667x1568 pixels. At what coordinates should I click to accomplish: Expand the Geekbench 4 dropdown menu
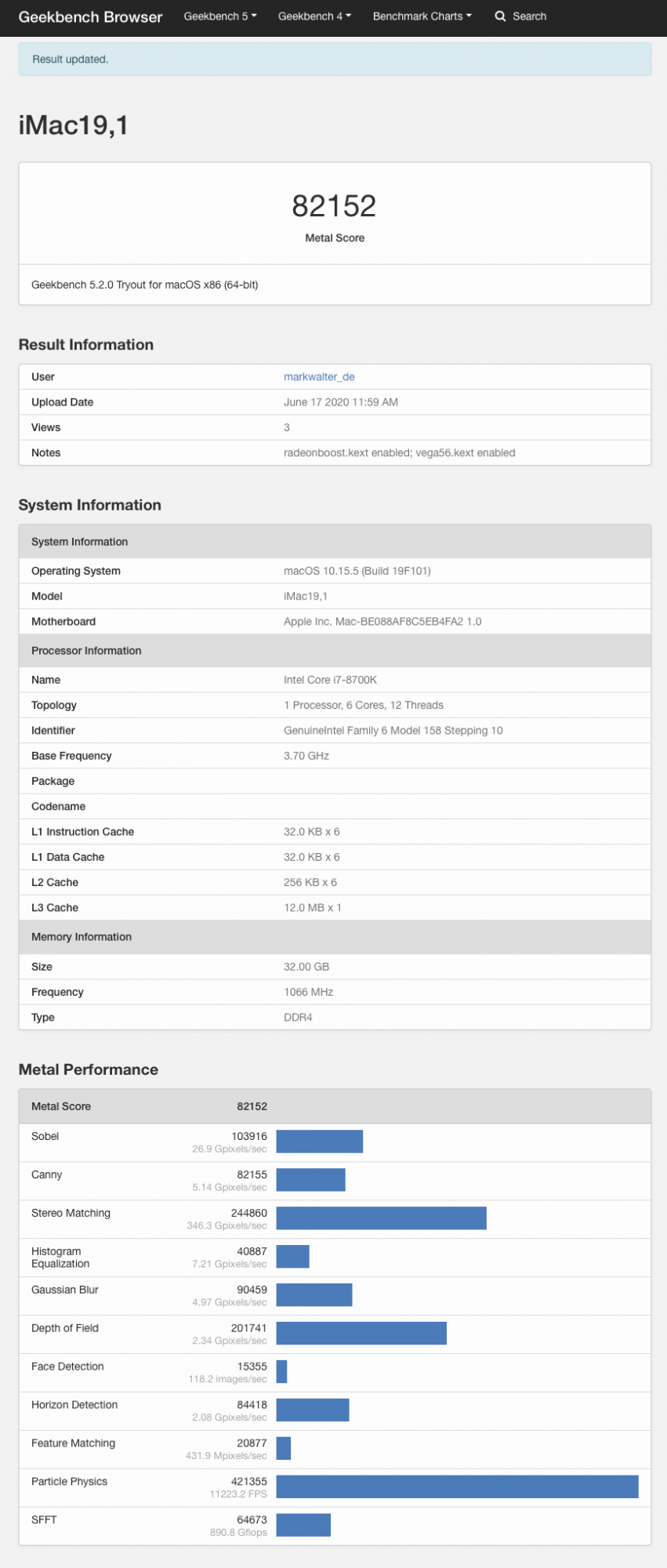click(x=314, y=16)
